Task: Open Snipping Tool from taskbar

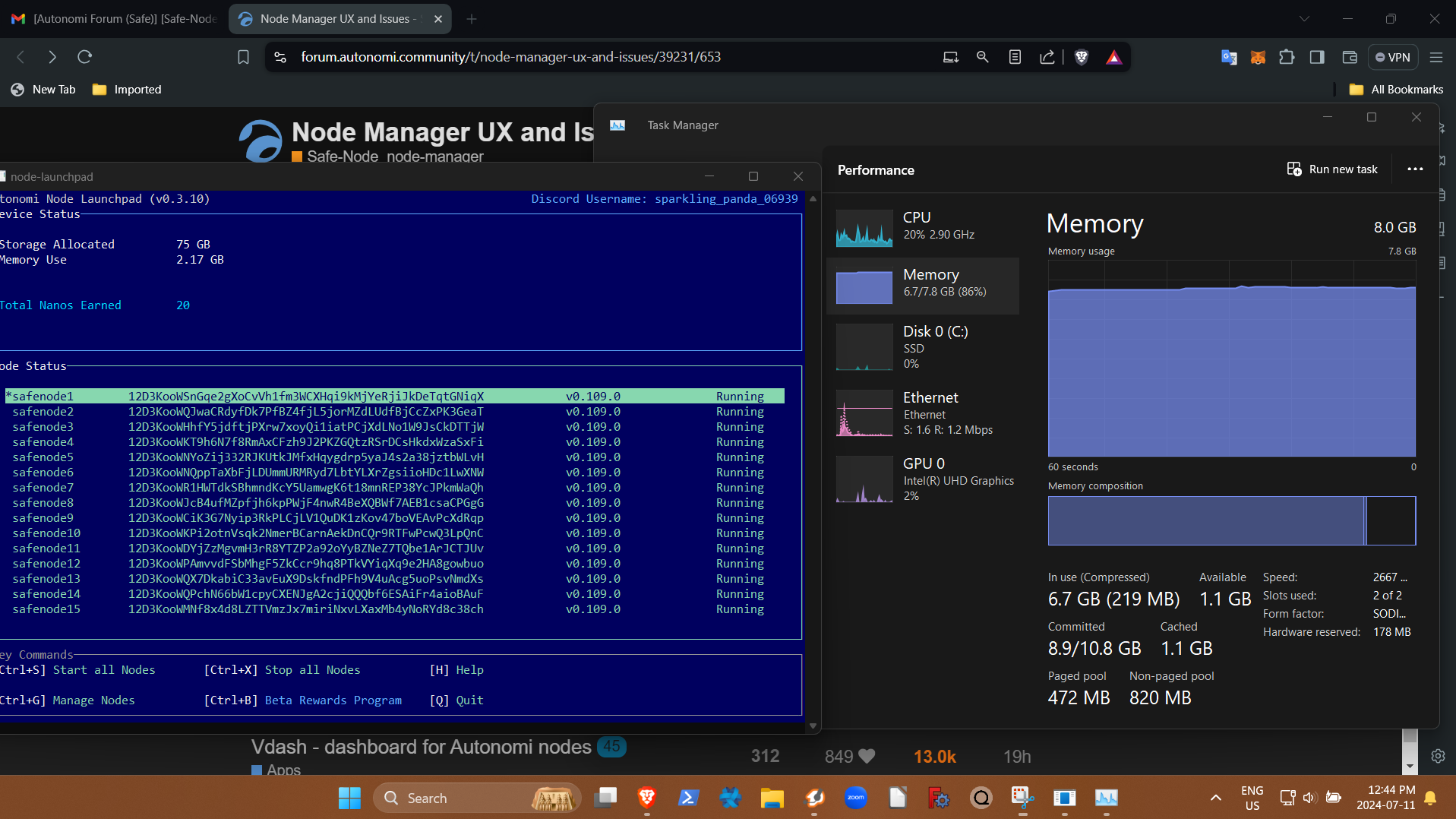Action: point(1023,798)
